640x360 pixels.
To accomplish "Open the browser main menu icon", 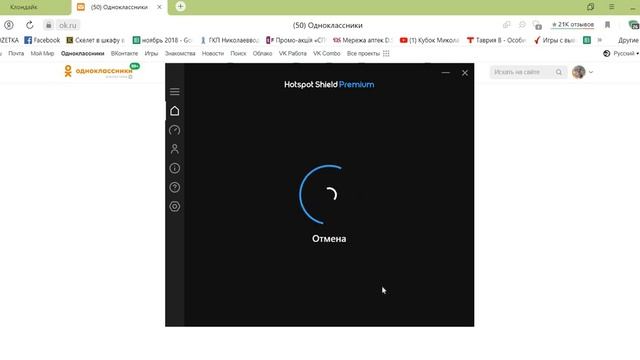I will 611,7.
